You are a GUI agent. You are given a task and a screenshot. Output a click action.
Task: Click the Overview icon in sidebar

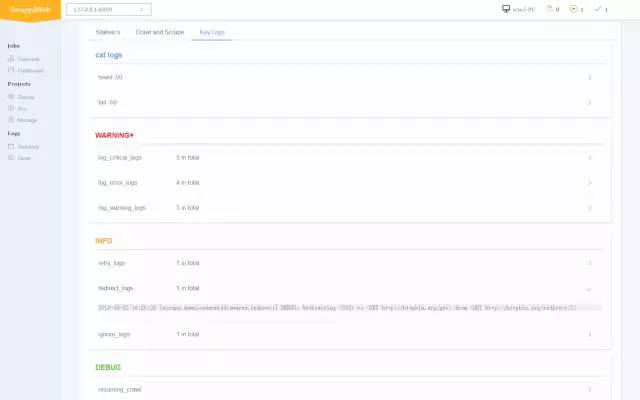[x=11, y=59]
